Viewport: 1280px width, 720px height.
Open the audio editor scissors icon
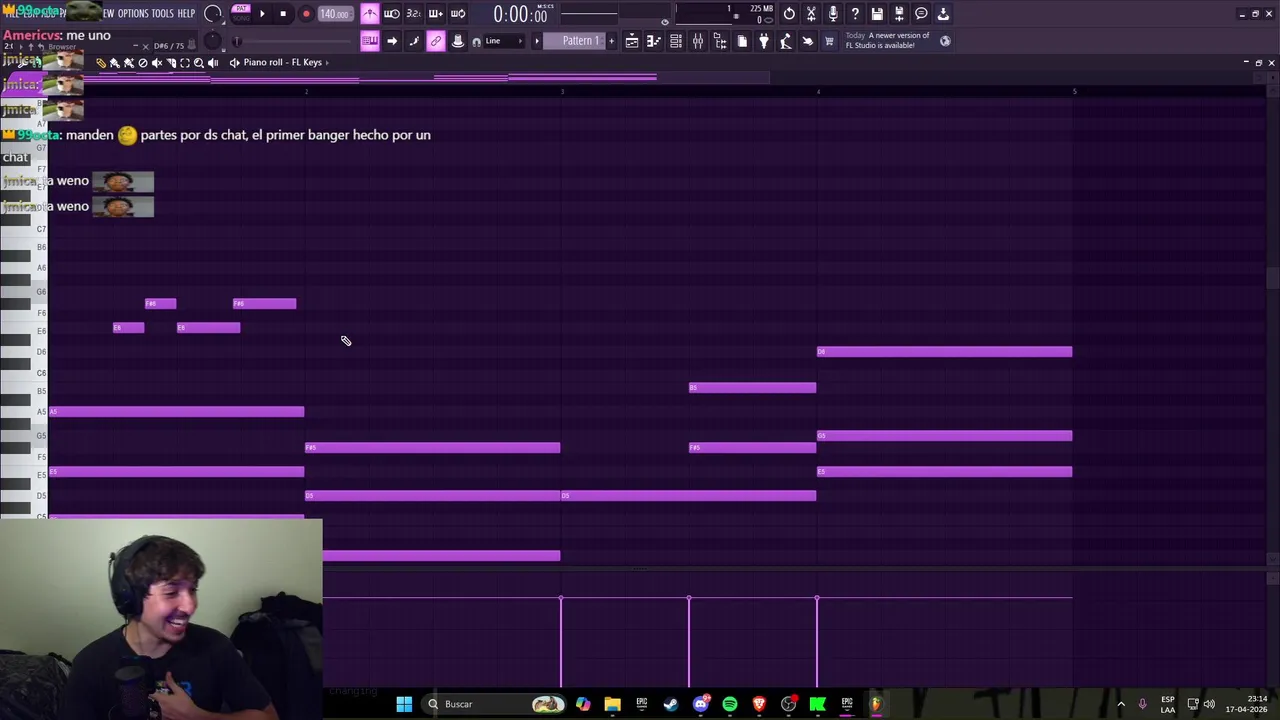(811, 14)
